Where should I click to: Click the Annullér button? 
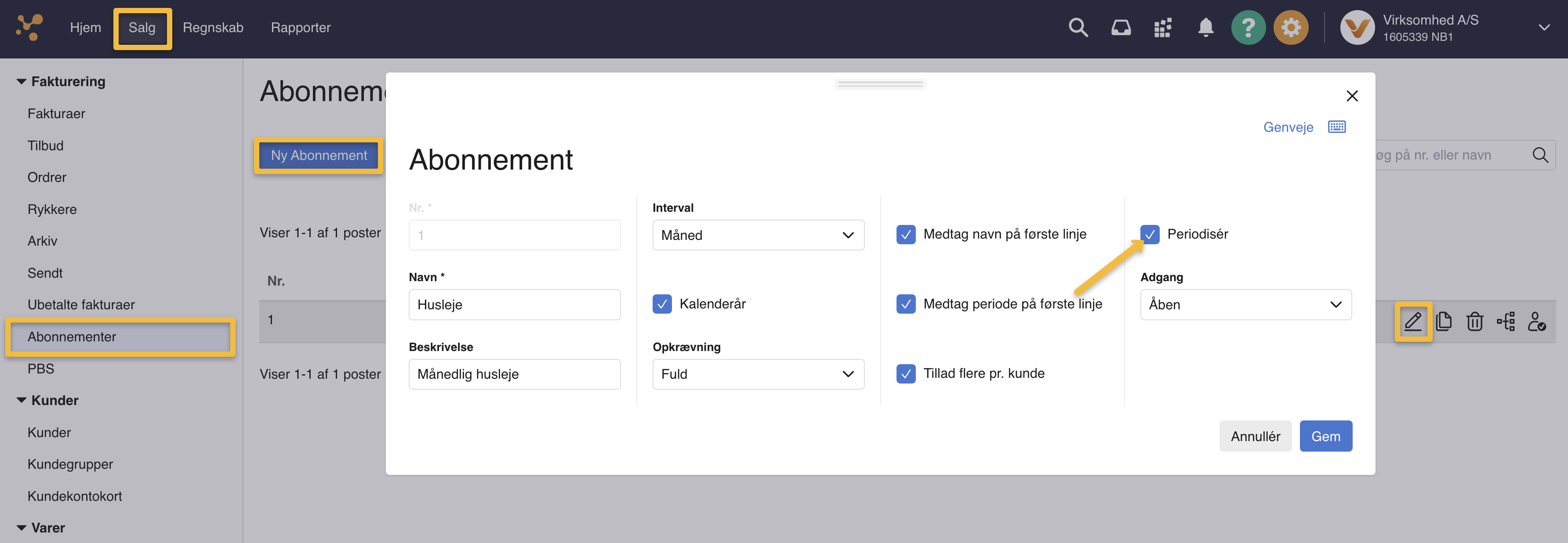pos(1255,437)
